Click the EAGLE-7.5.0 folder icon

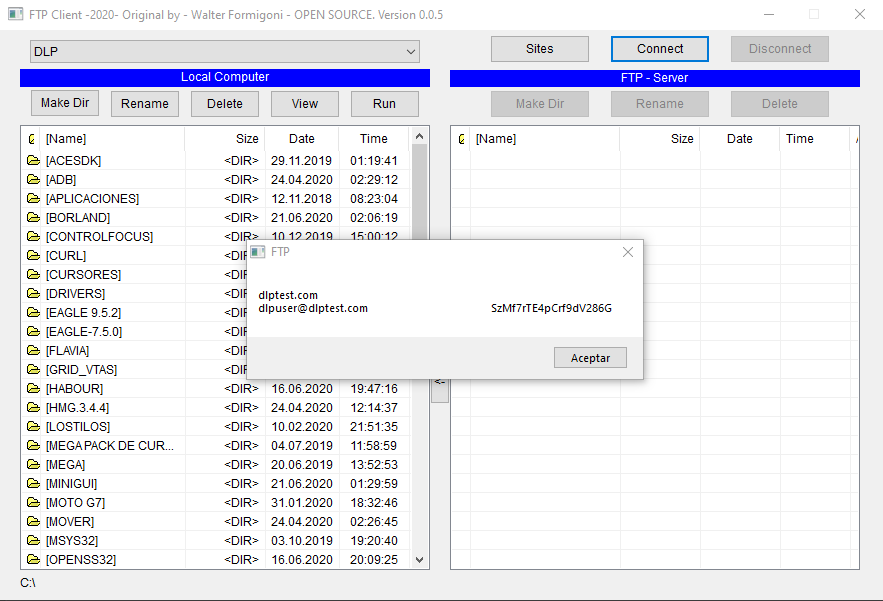(33, 331)
